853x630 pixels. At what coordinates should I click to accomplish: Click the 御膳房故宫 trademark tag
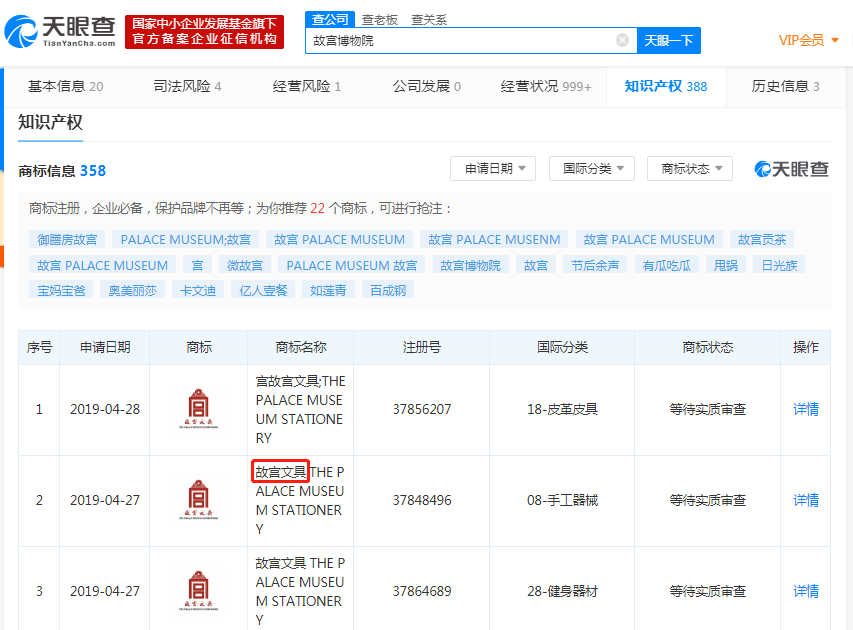(67, 240)
